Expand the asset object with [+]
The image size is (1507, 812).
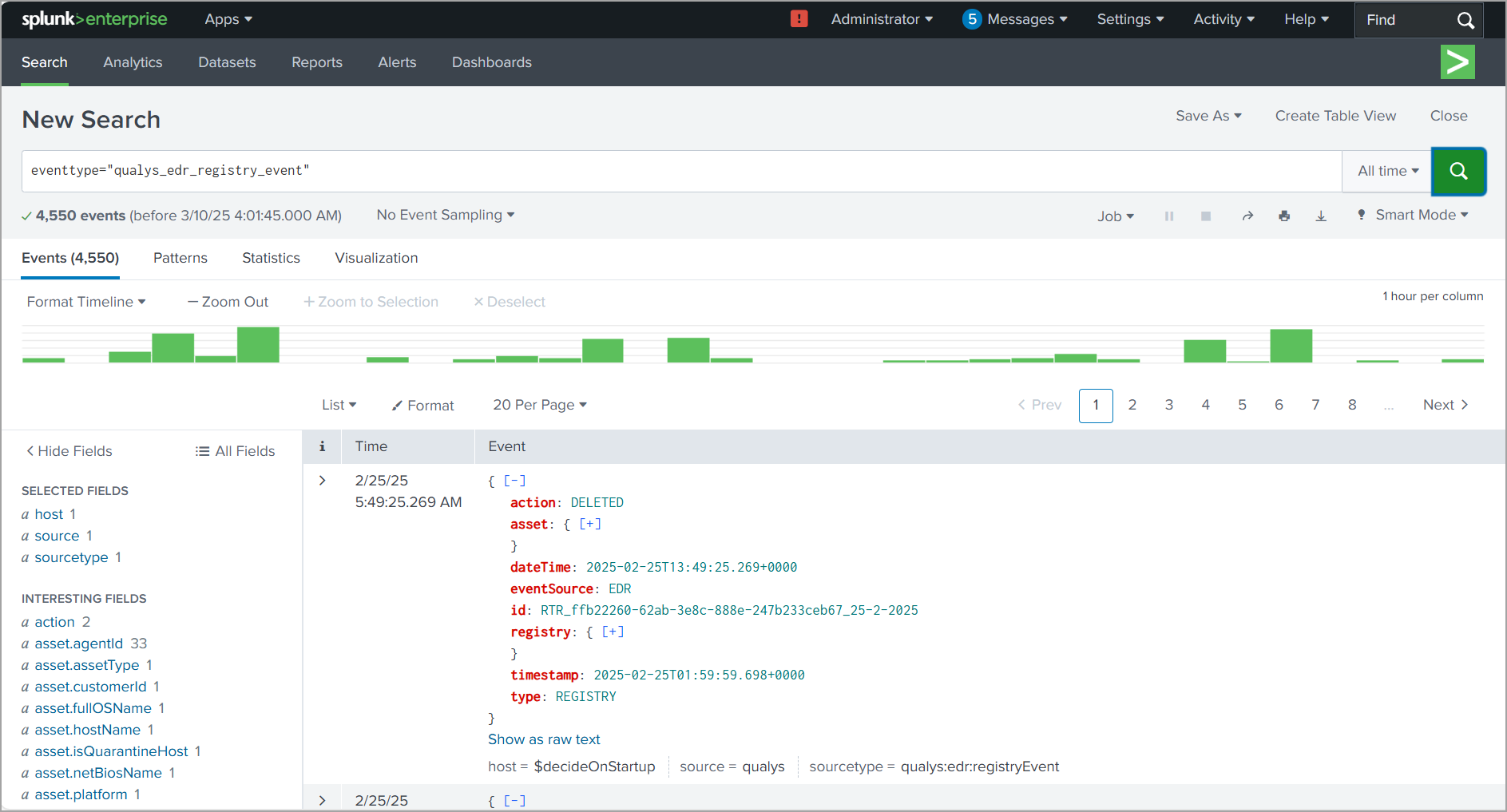pyautogui.click(x=590, y=524)
